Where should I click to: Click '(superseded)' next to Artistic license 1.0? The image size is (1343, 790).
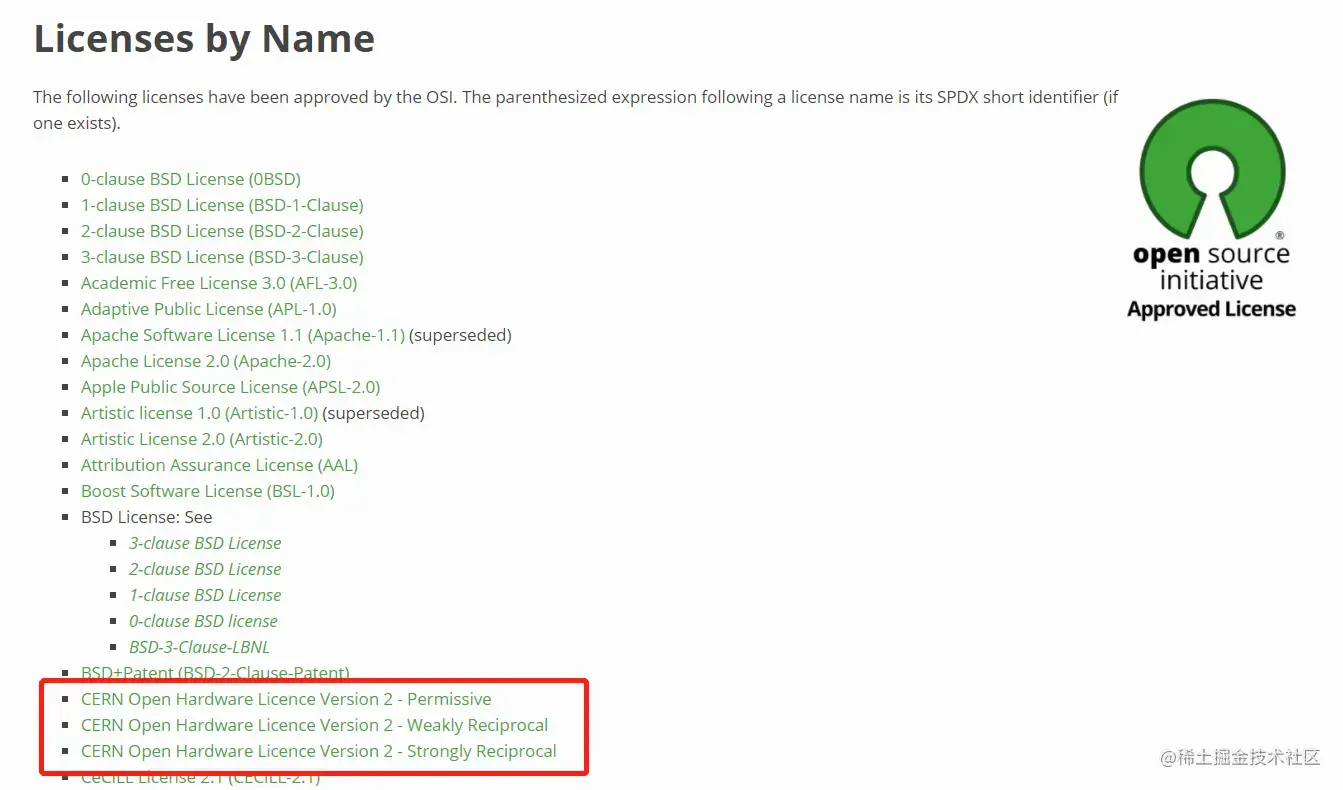click(x=374, y=413)
